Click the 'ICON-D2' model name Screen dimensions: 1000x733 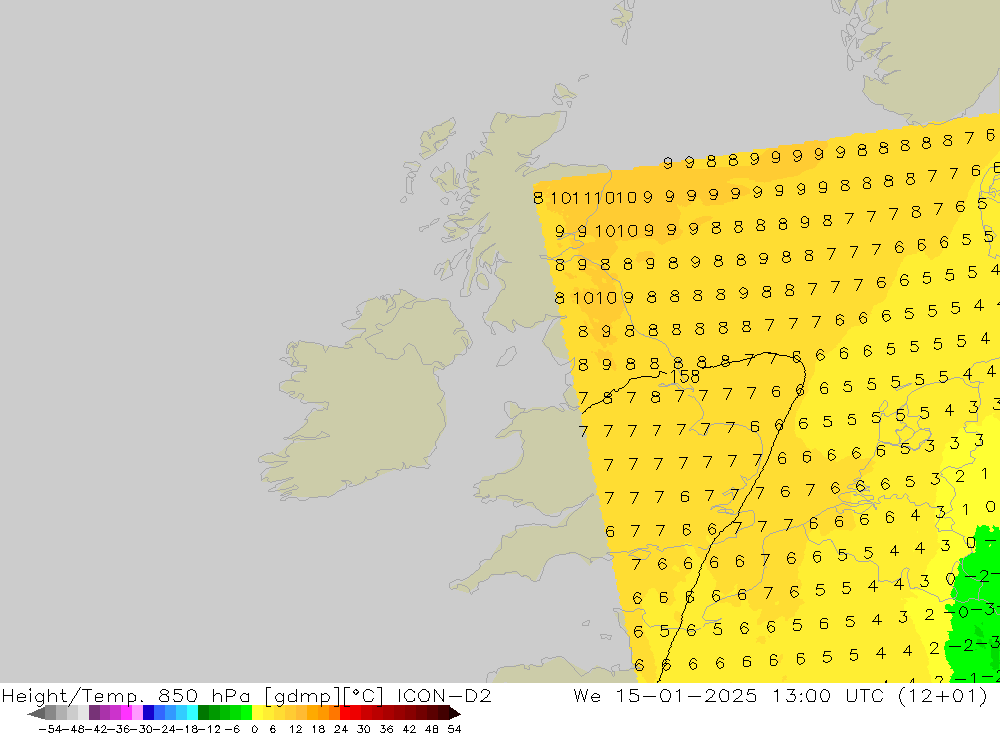point(444,695)
